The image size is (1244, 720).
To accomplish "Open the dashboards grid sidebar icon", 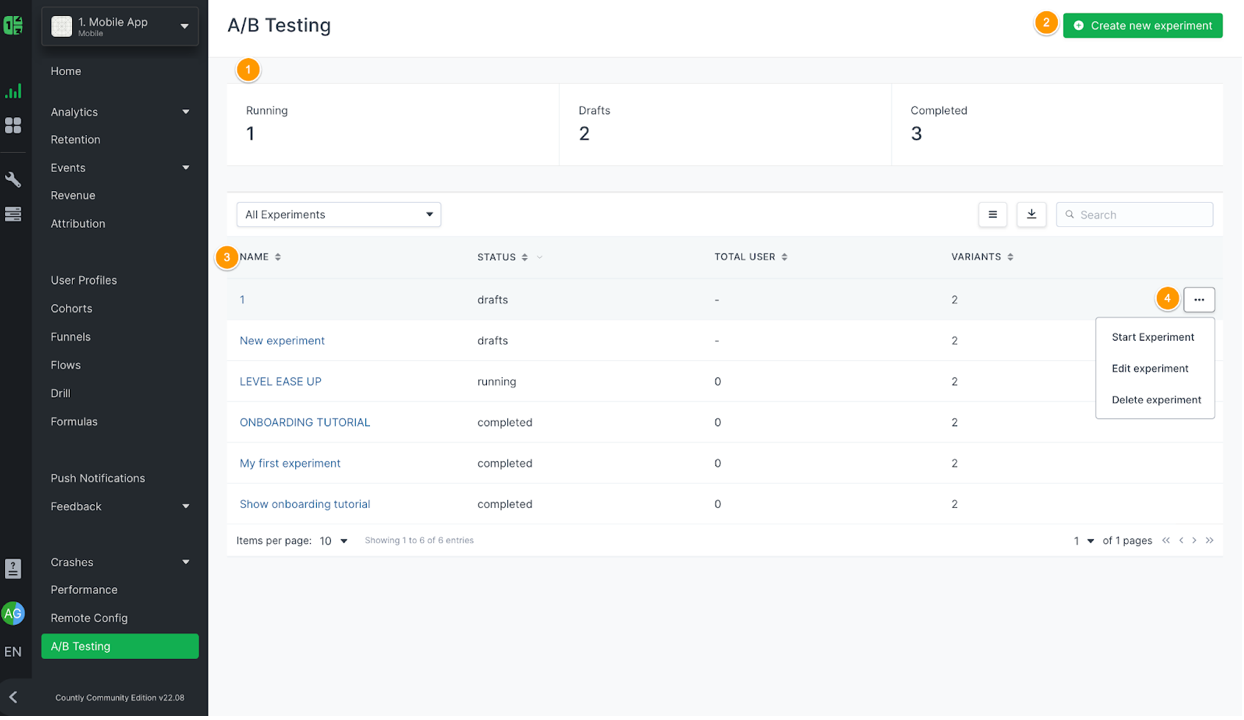I will click(x=13, y=125).
